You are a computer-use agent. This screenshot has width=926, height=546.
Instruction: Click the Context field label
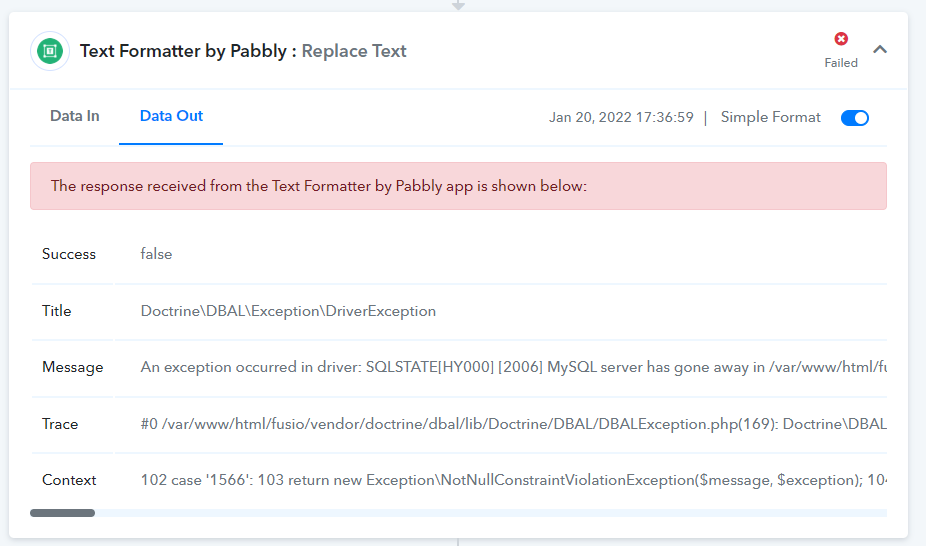[69, 480]
